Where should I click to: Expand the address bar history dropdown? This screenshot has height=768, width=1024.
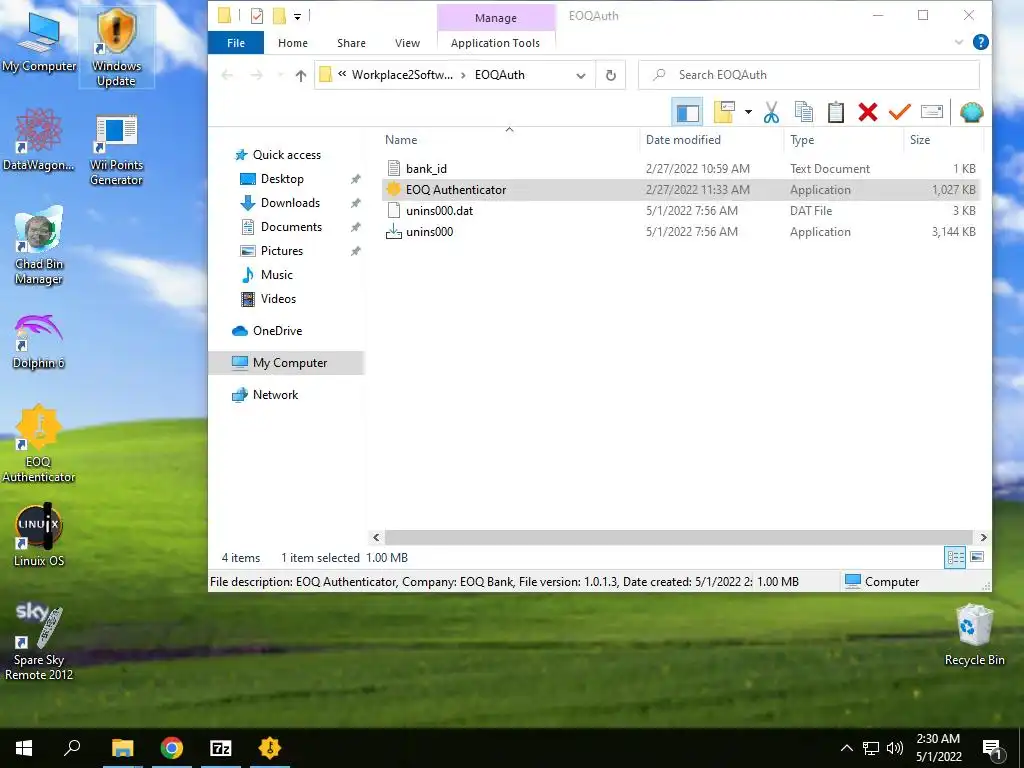pos(581,75)
